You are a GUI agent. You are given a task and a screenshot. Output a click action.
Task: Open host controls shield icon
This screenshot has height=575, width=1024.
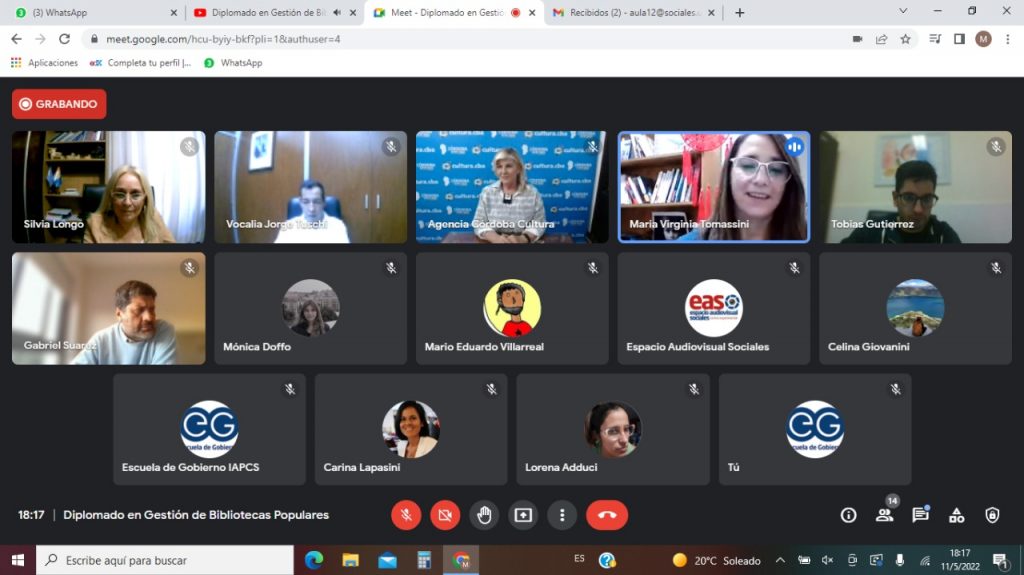(992, 515)
